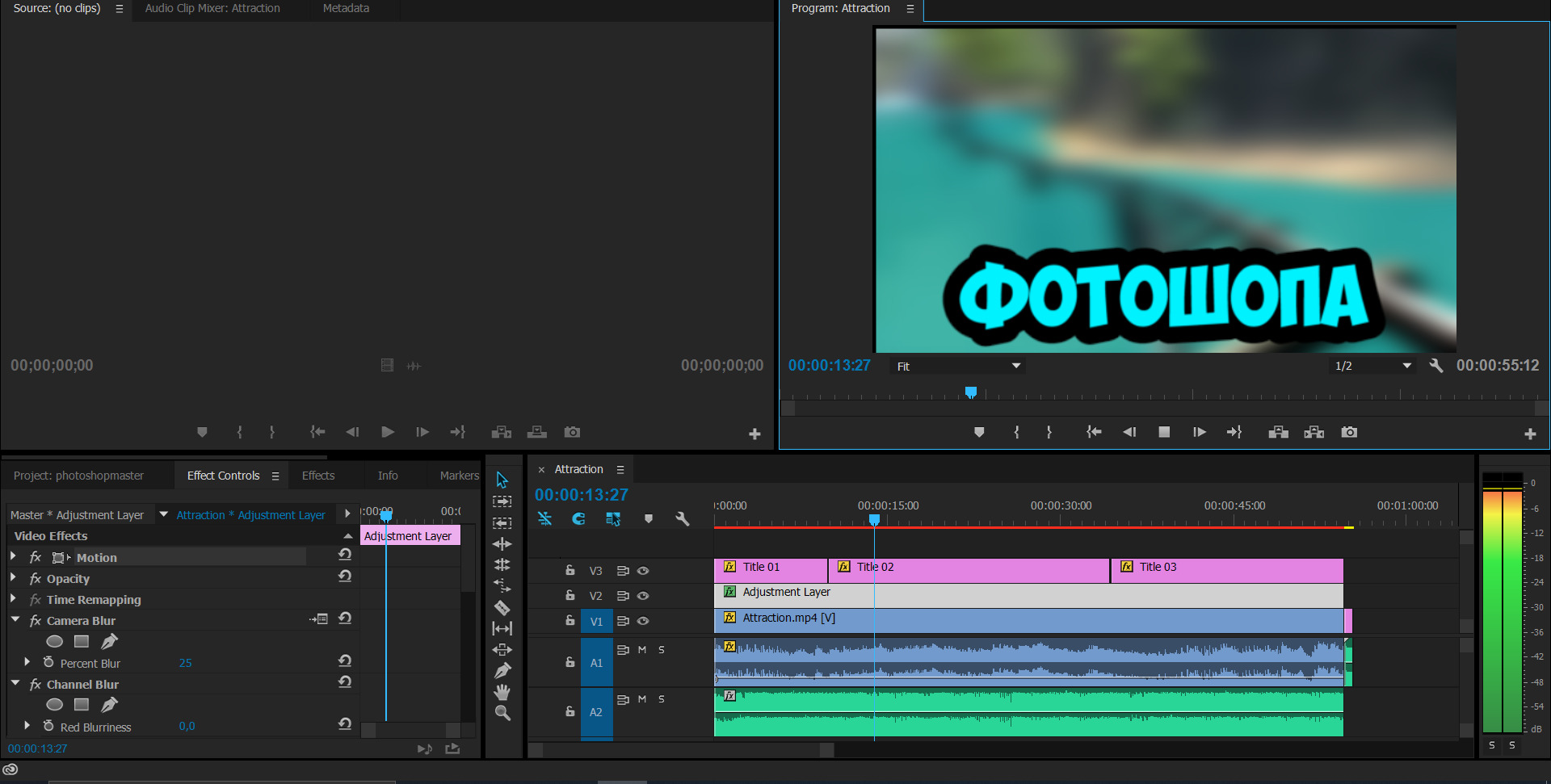Mute the A1 audio track

[x=642, y=650]
